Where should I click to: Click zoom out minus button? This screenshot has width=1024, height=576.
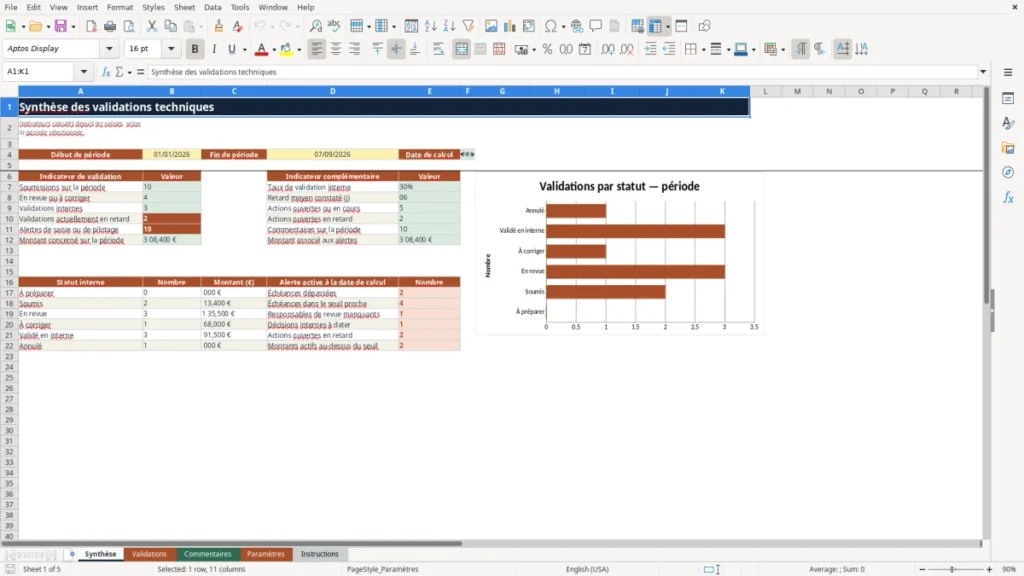click(x=922, y=569)
